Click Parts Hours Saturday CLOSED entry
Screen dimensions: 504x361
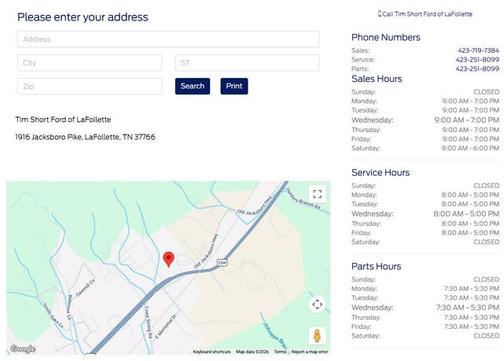(x=425, y=335)
